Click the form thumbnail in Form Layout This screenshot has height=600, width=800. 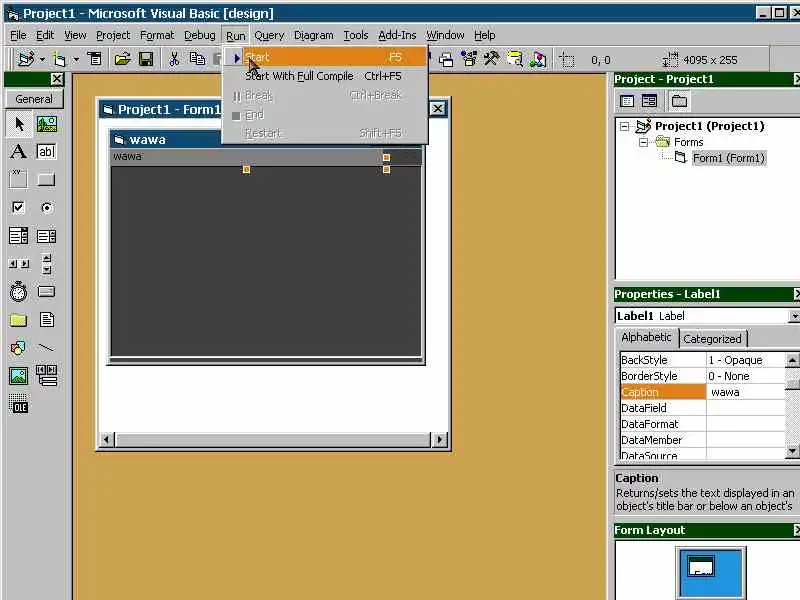pos(701,566)
